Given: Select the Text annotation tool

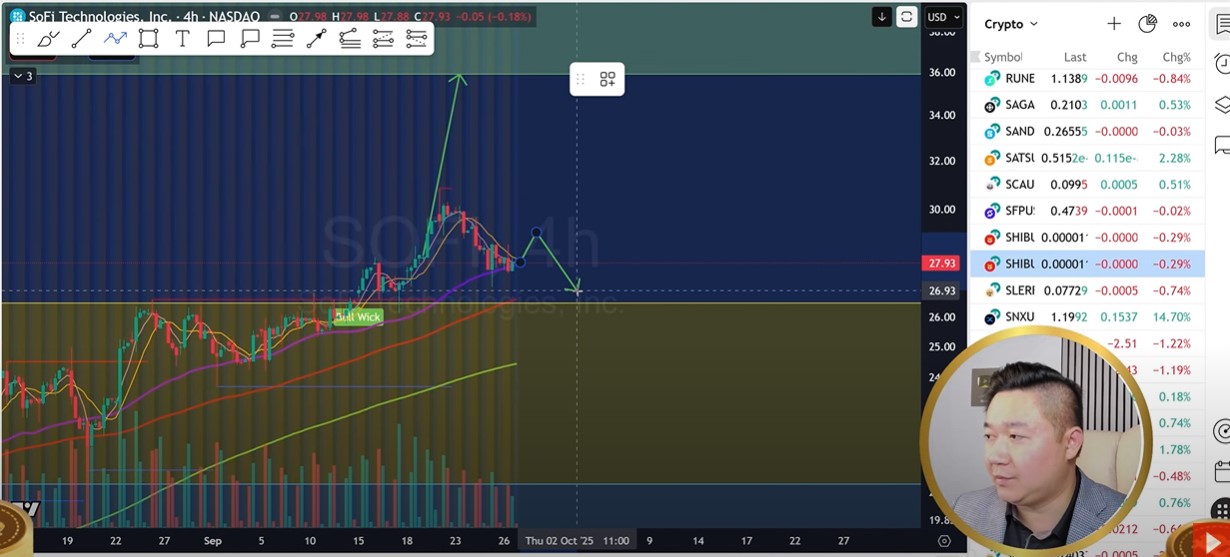Looking at the screenshot, I should 182,39.
